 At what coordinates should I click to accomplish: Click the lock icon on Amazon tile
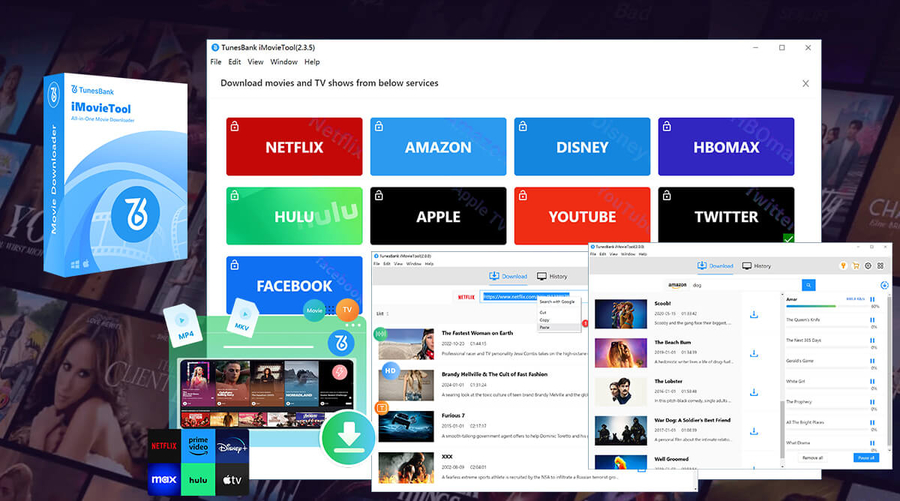coord(378,126)
